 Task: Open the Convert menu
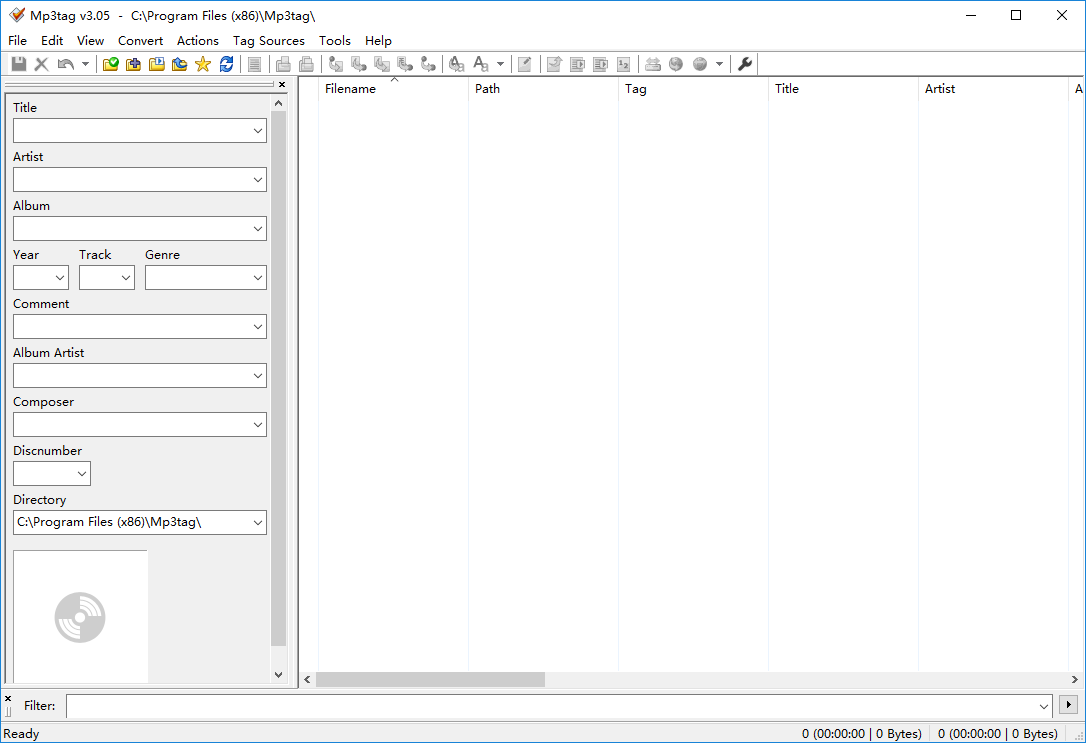(140, 41)
